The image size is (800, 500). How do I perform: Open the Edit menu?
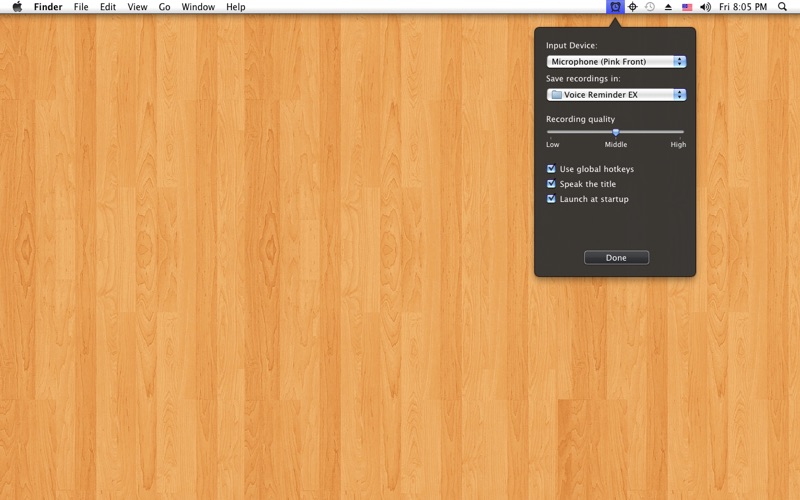[x=108, y=7]
